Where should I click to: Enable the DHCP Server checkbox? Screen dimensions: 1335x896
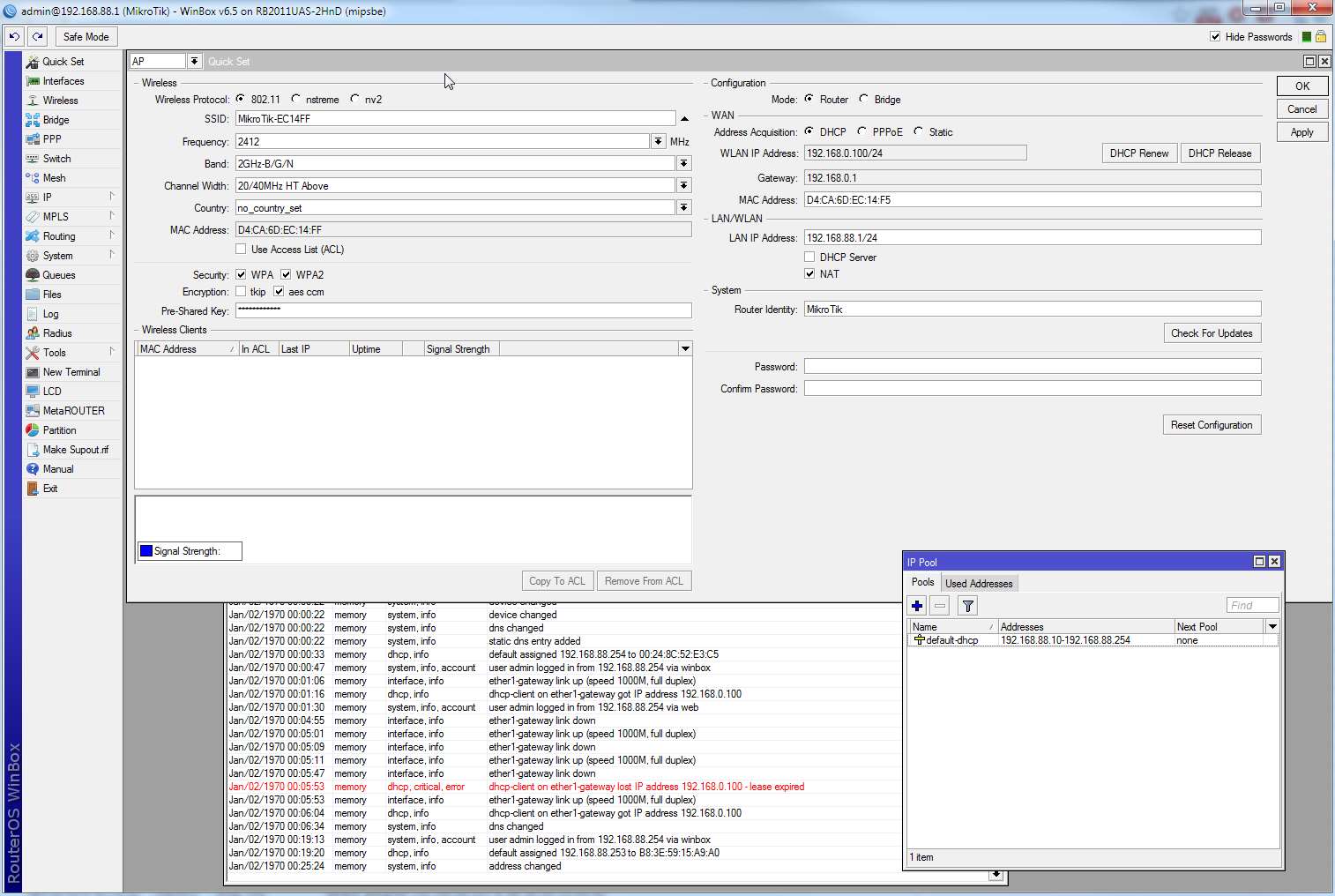coord(809,257)
